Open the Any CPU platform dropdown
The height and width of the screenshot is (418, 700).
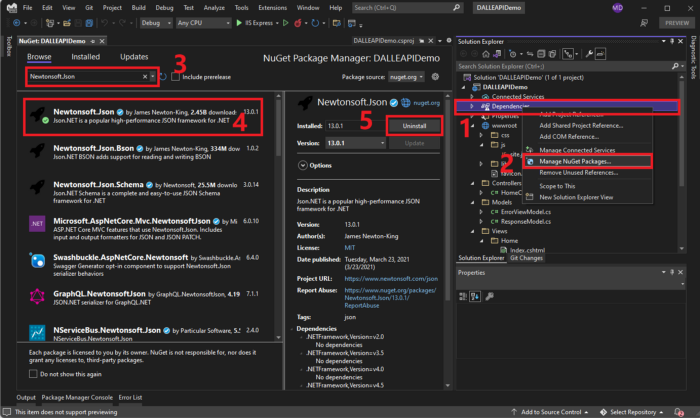203,23
